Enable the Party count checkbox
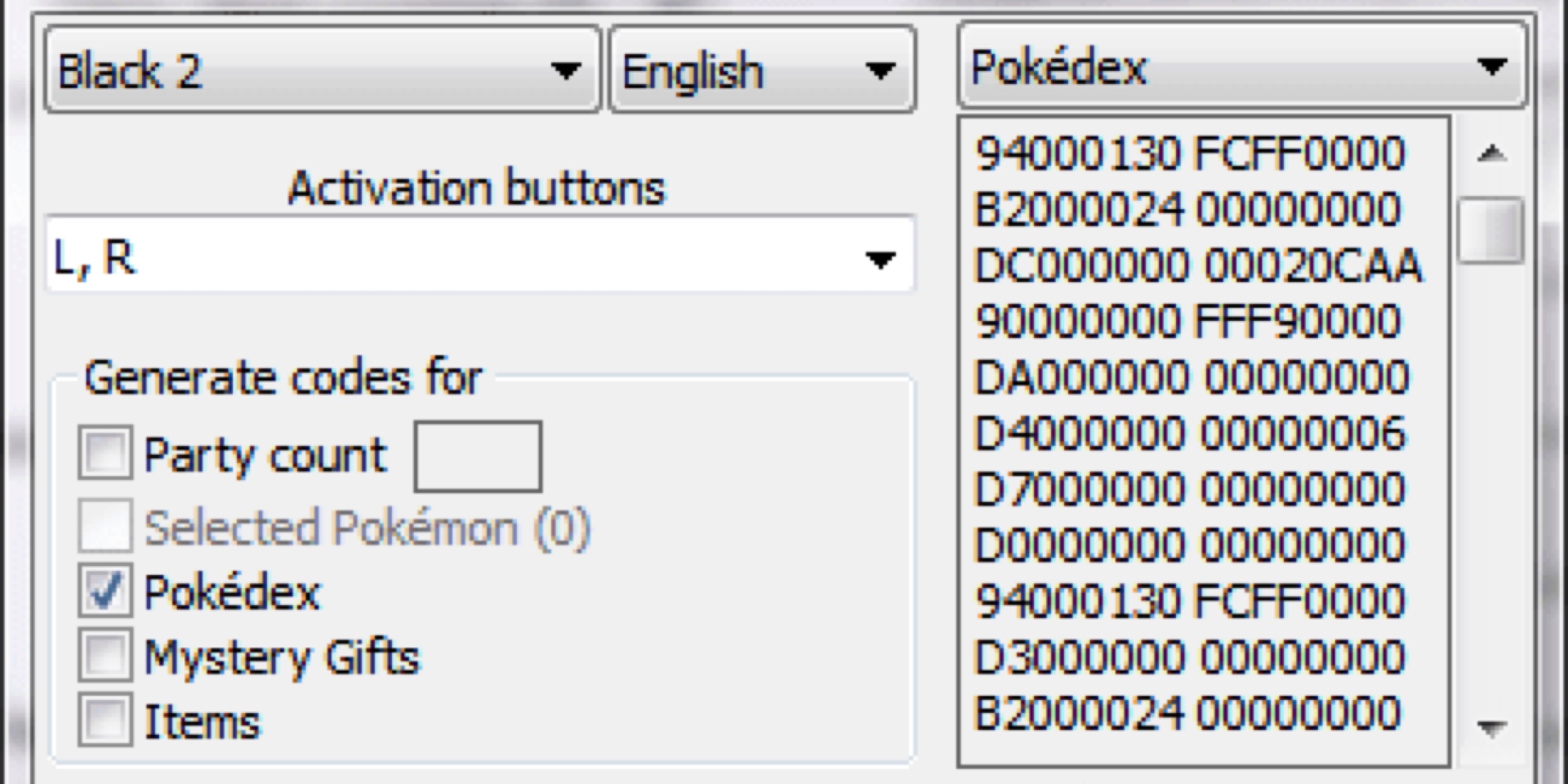The width and height of the screenshot is (1568, 784). click(105, 452)
